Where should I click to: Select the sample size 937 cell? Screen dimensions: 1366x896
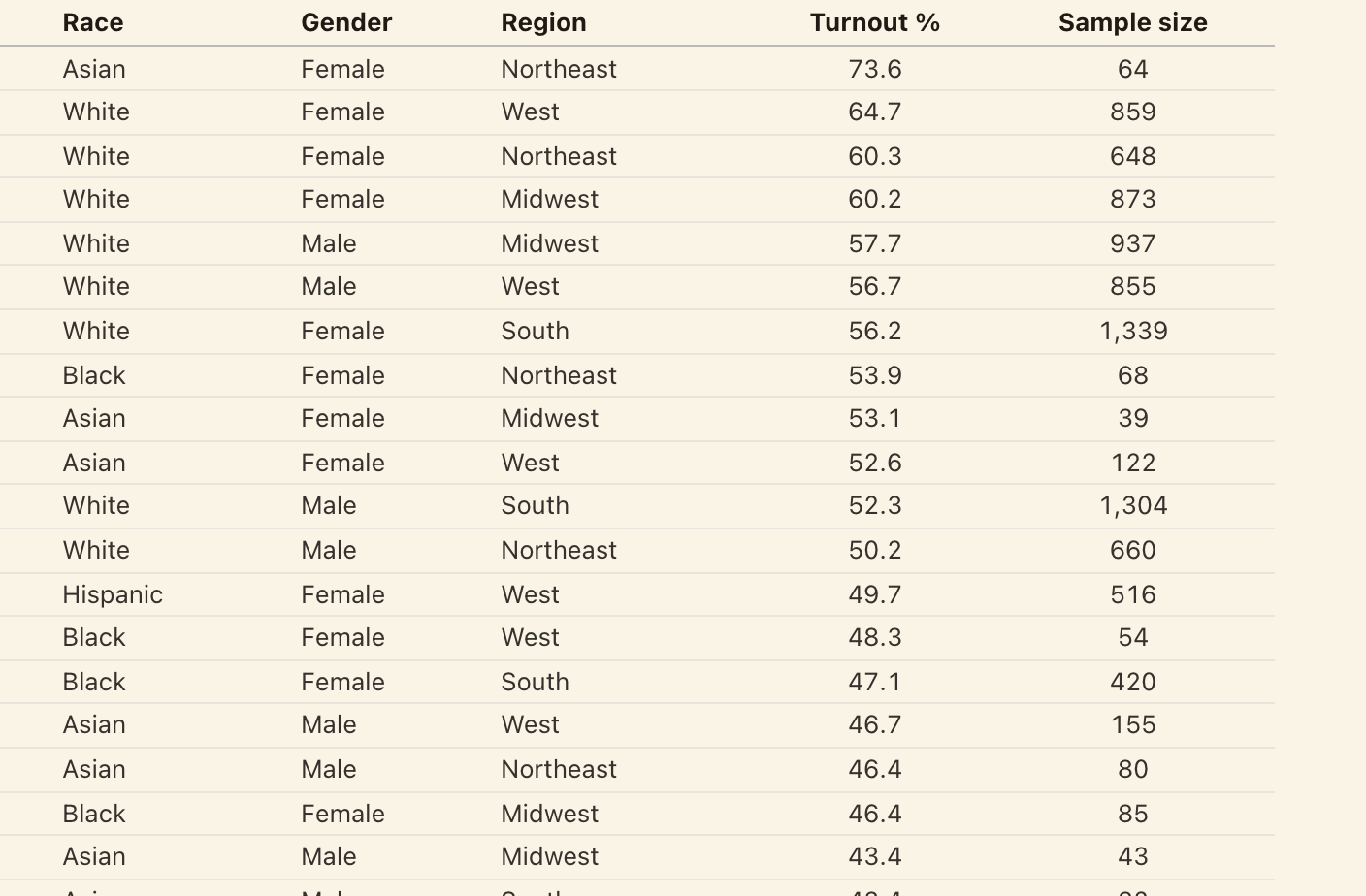click(x=1133, y=243)
